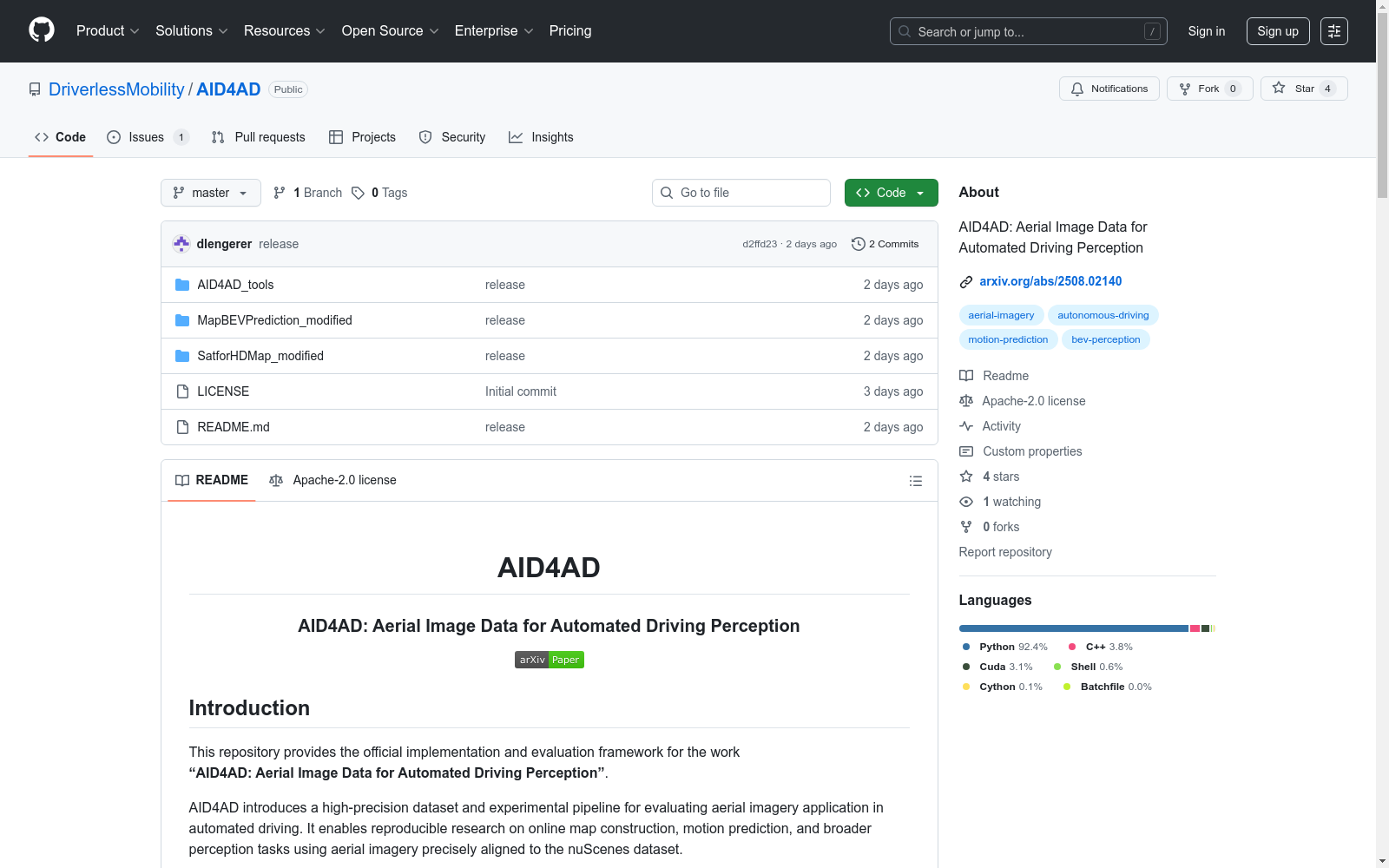Click the fork icon in Fork button
The height and width of the screenshot is (868, 1389).
coord(1185,89)
